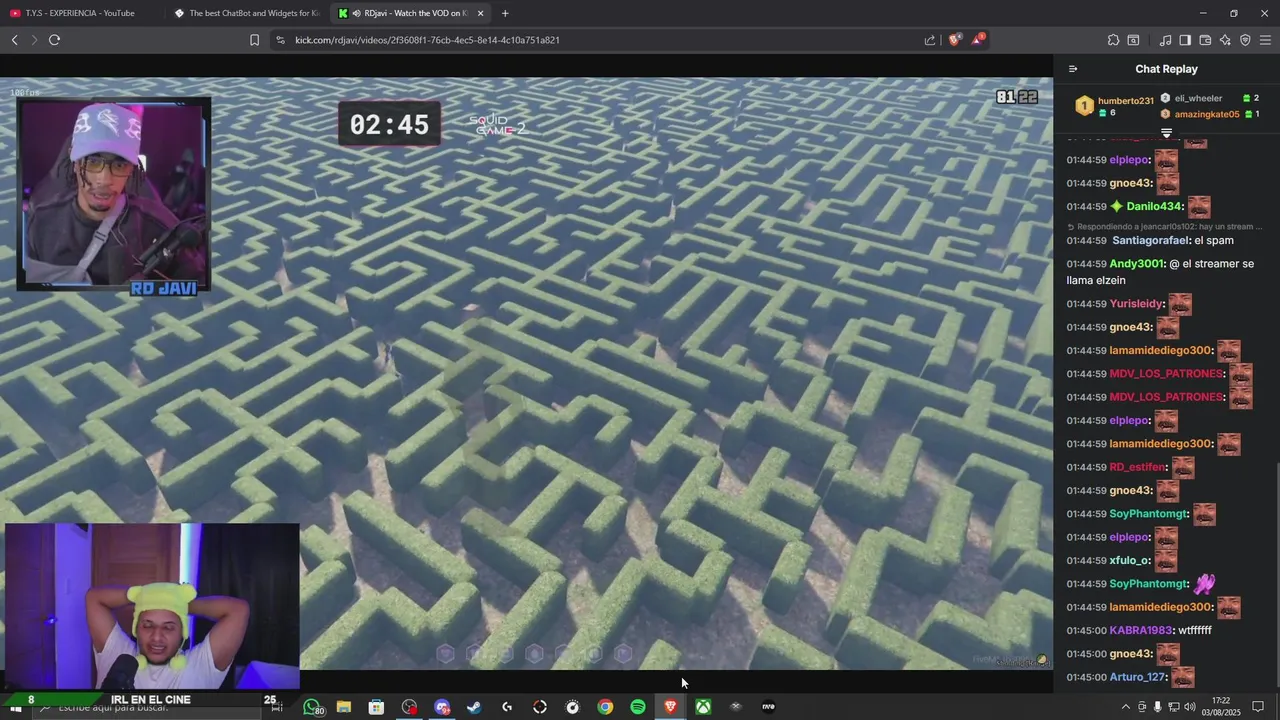Open Logitech G HUB from taskbar
The width and height of the screenshot is (1280, 720).
point(507,707)
